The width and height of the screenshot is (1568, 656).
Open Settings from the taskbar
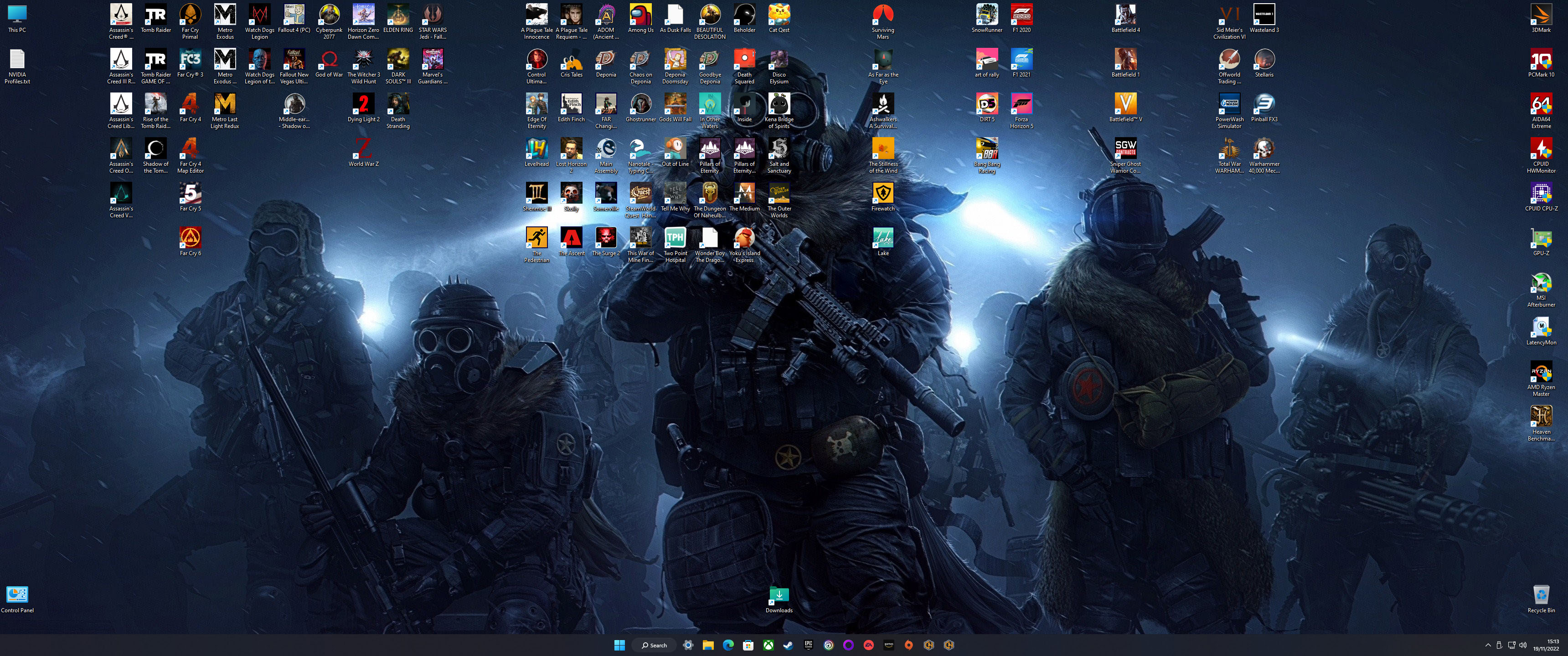tap(688, 645)
